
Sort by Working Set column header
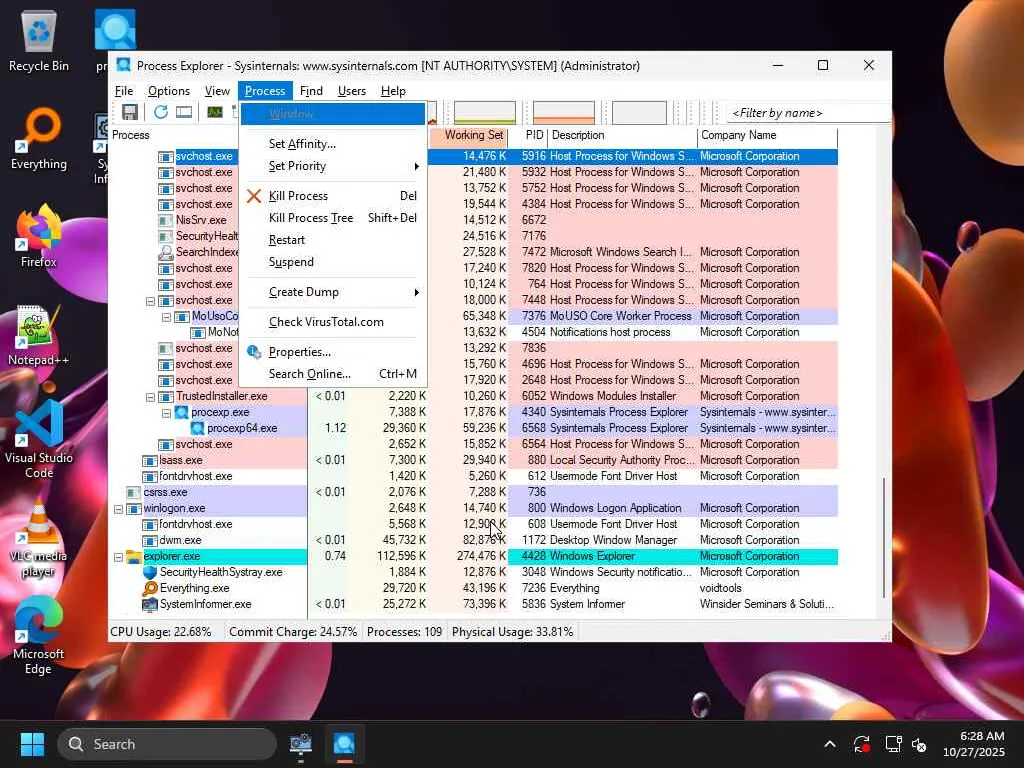pyautogui.click(x=468, y=135)
